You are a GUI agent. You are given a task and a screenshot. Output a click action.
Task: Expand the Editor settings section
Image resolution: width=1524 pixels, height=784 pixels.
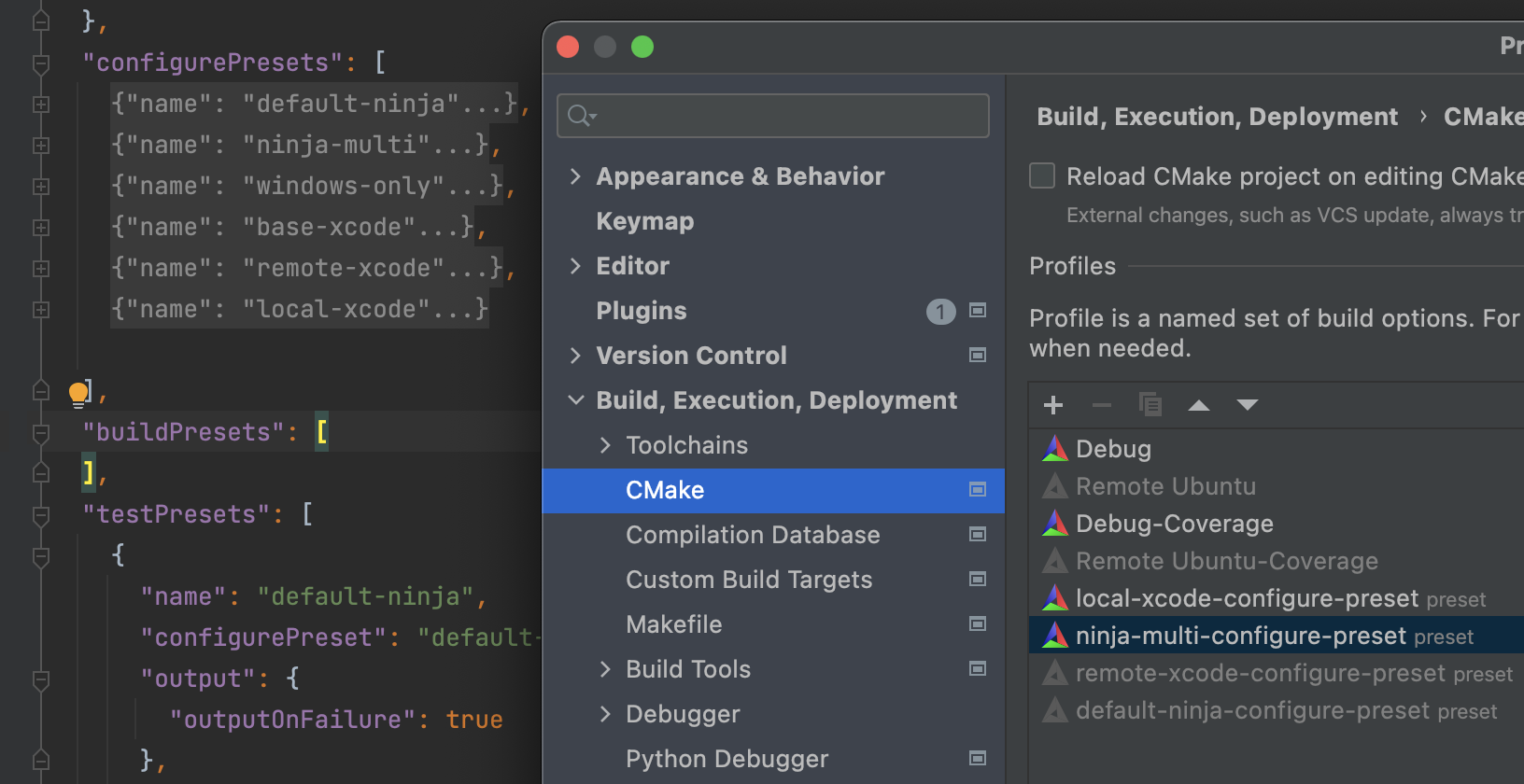pyautogui.click(x=575, y=266)
